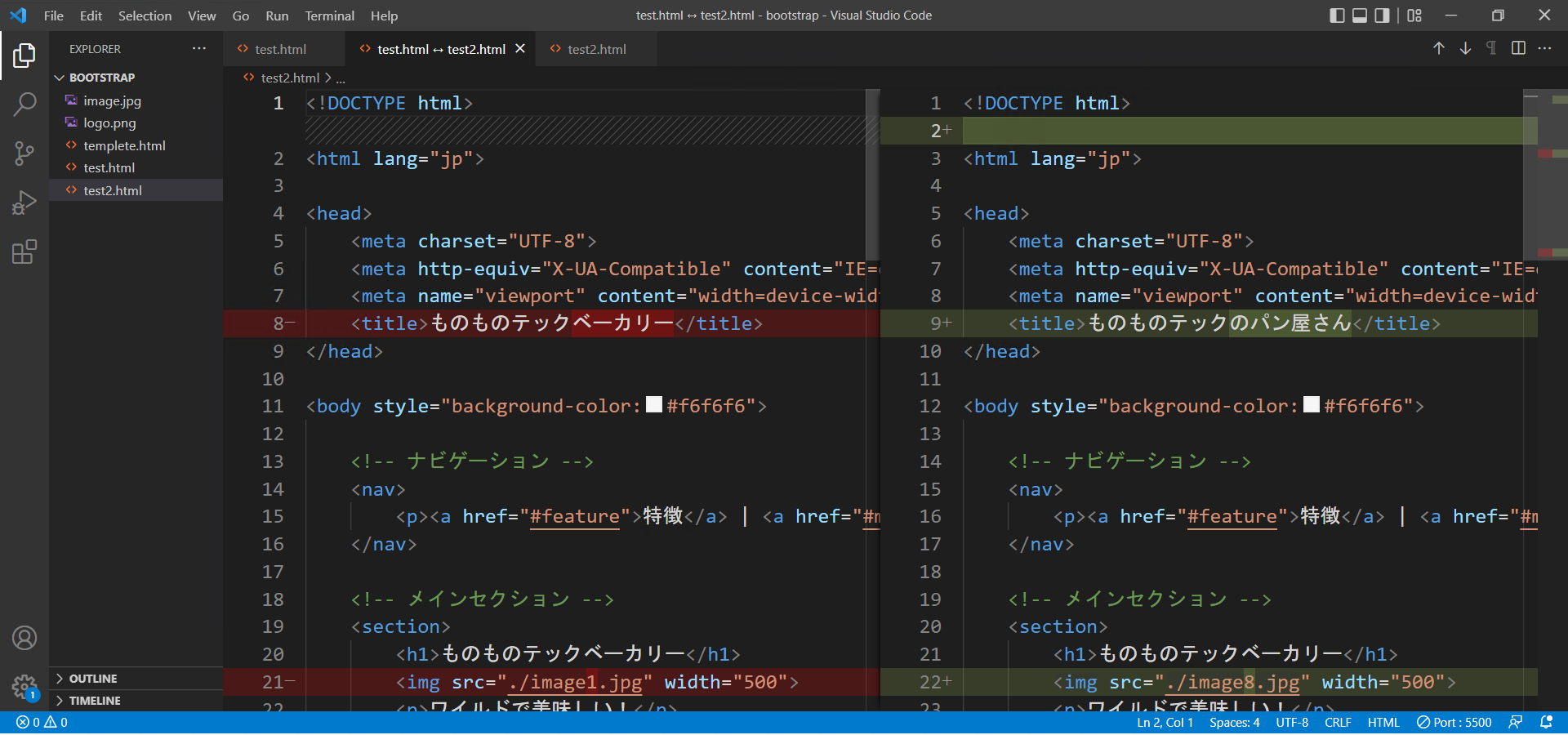
Task: Click CRLF end of line status item
Action: point(1338,723)
